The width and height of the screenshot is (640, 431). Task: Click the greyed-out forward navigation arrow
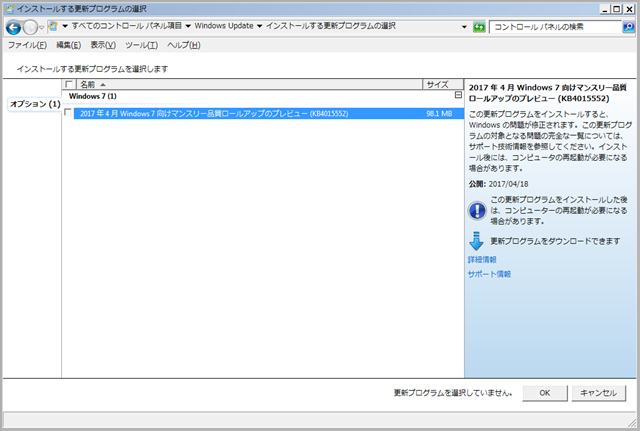pos(30,28)
